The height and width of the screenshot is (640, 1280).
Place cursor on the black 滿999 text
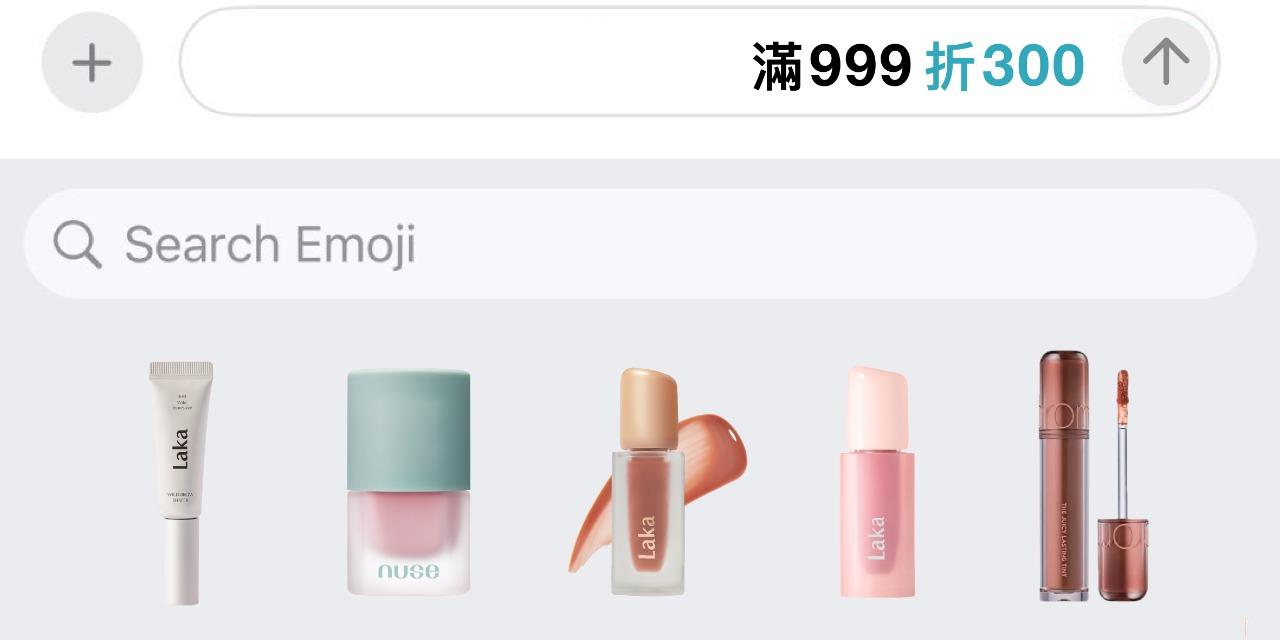click(x=832, y=67)
